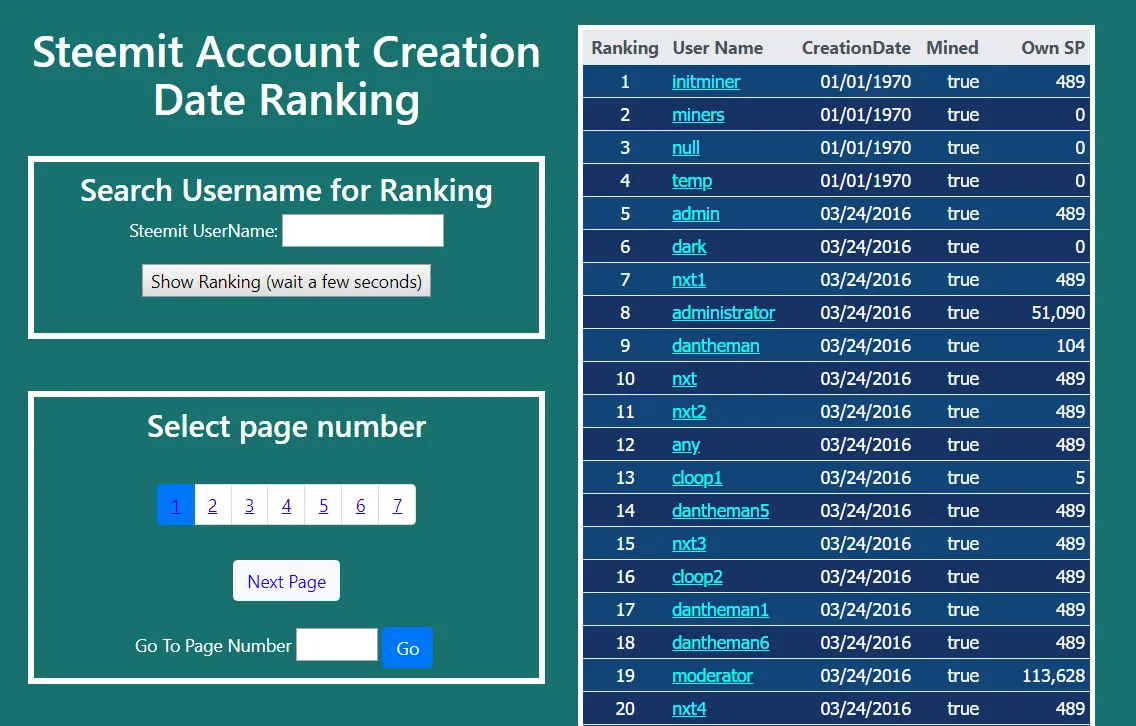Image resolution: width=1136 pixels, height=726 pixels.
Task: Click the Mined 'true' value for moderator
Action: point(963,676)
